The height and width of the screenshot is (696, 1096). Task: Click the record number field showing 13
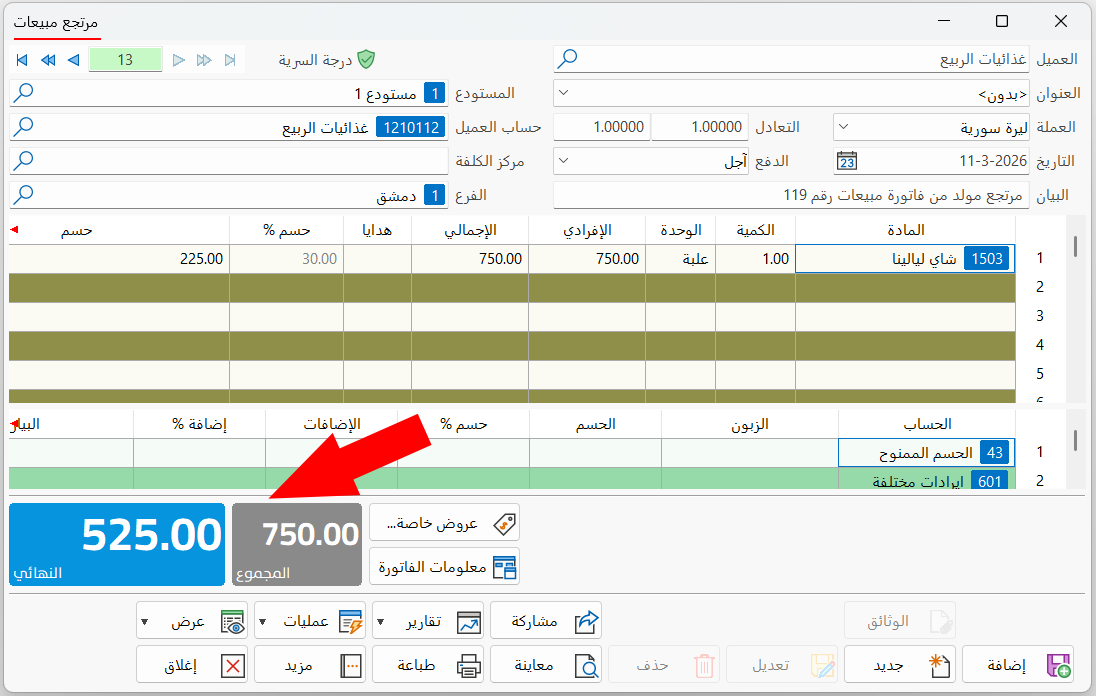click(126, 60)
